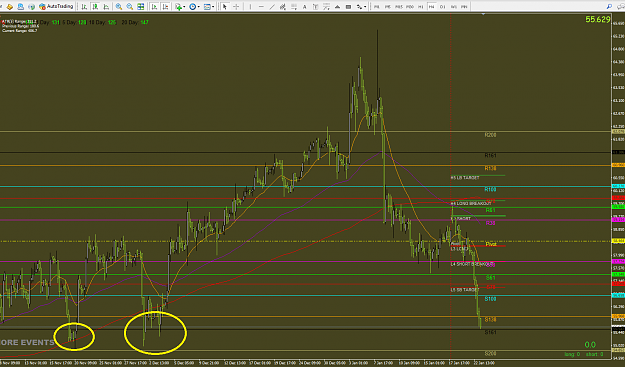Switch to the H1 timeframe
The width and height of the screenshot is (625, 367).
421,7
